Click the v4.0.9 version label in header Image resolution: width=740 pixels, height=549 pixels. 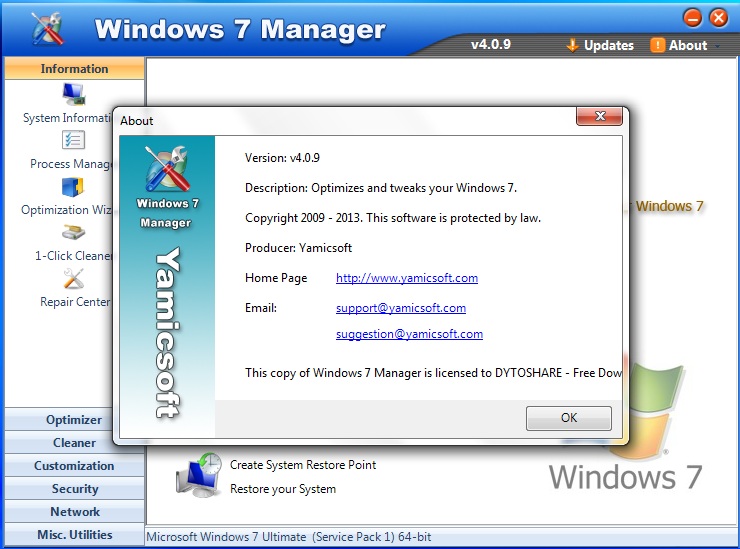(491, 44)
